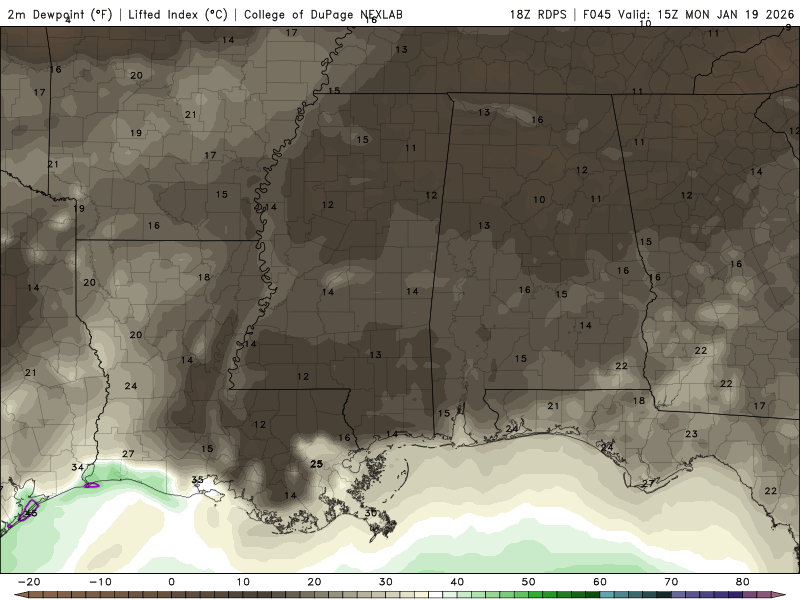Click the 23 value in north Florida
This screenshot has width=800, height=600.
click(691, 434)
